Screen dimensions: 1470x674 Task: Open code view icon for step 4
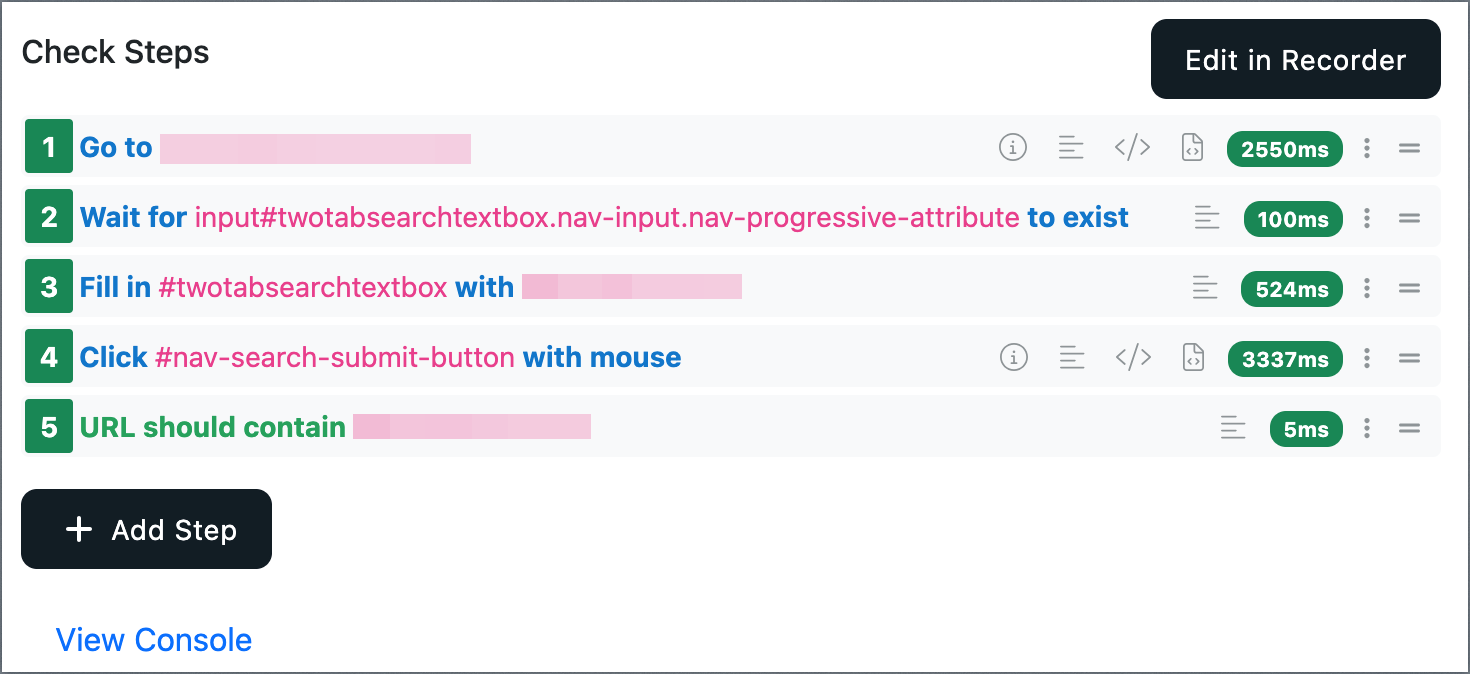[x=1133, y=358]
